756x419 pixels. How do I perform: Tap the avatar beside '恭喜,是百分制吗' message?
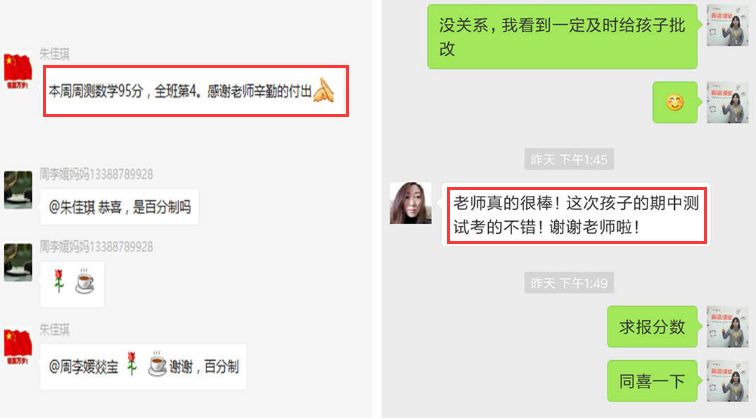(18, 189)
